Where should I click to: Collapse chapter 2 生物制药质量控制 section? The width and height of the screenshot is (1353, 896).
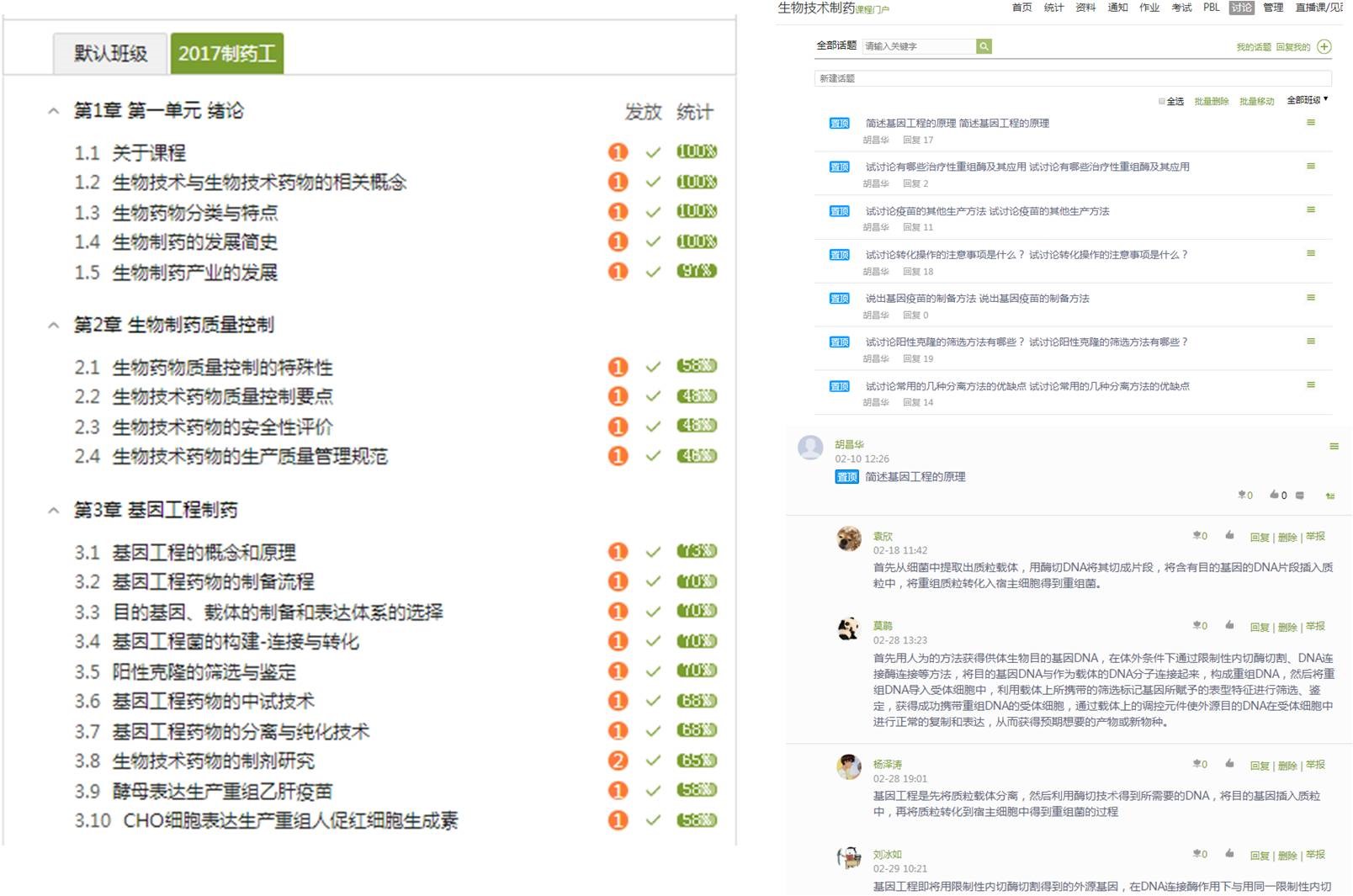click(54, 325)
